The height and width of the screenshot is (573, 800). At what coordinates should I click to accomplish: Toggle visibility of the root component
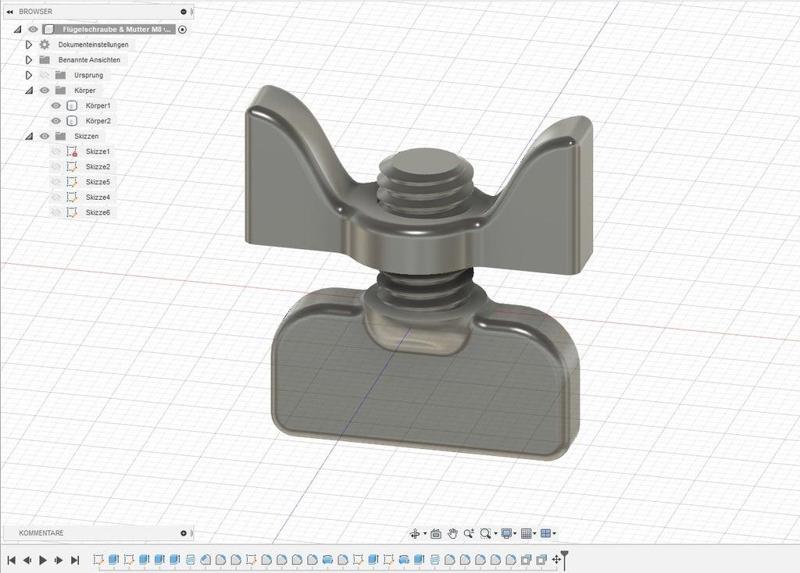[x=33, y=30]
